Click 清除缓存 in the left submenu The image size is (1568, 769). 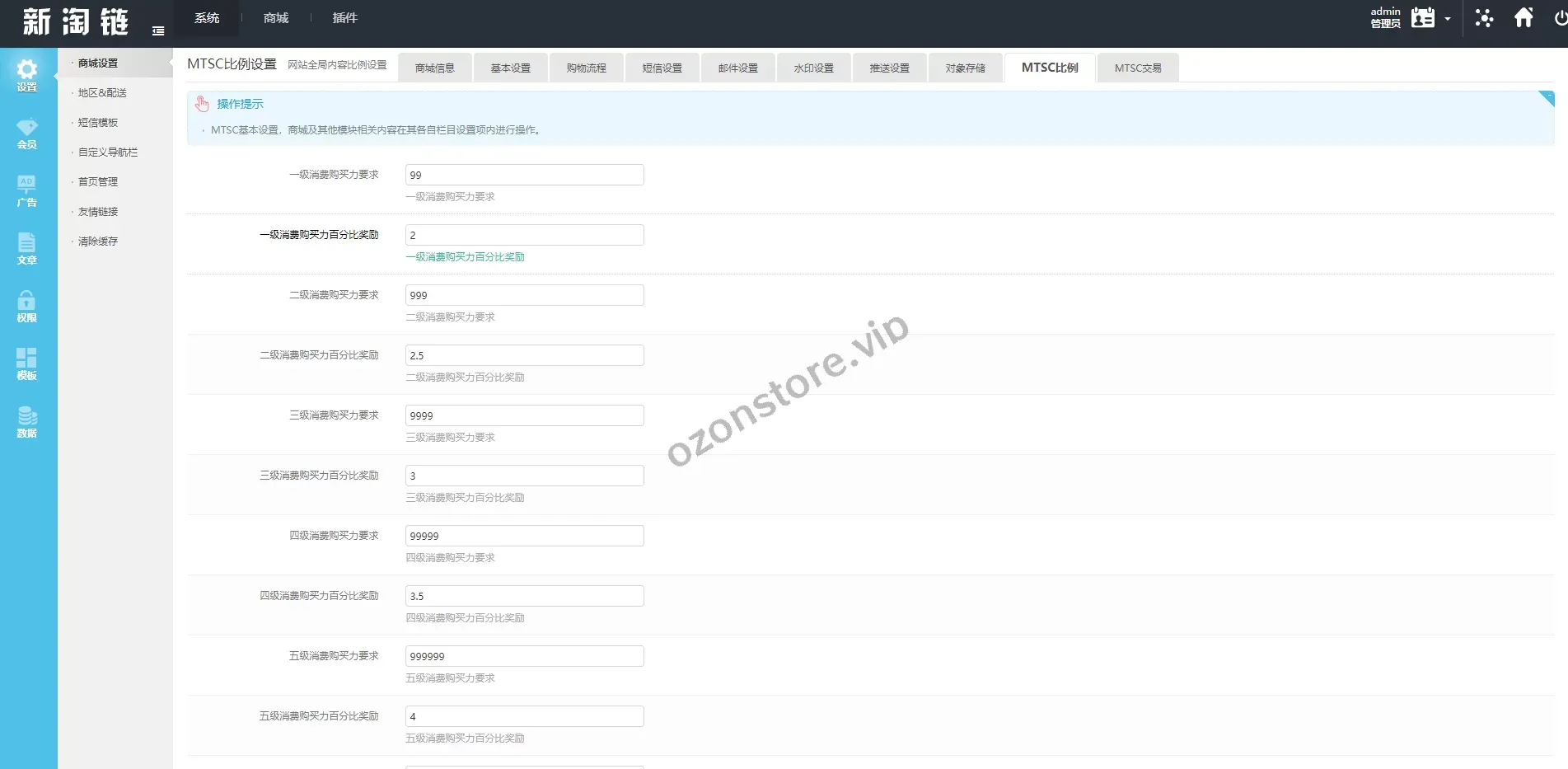point(98,241)
